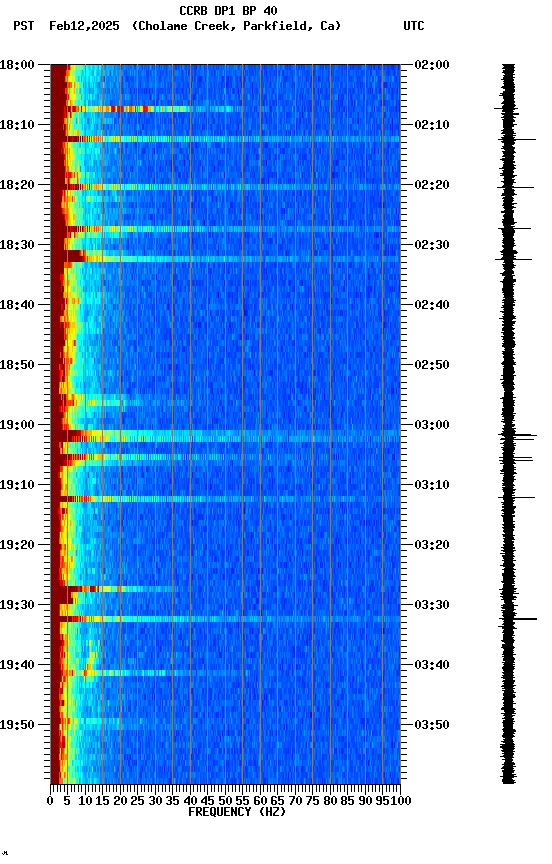
Task: Click the 25 Hz frequency axis label
Action: click(138, 801)
